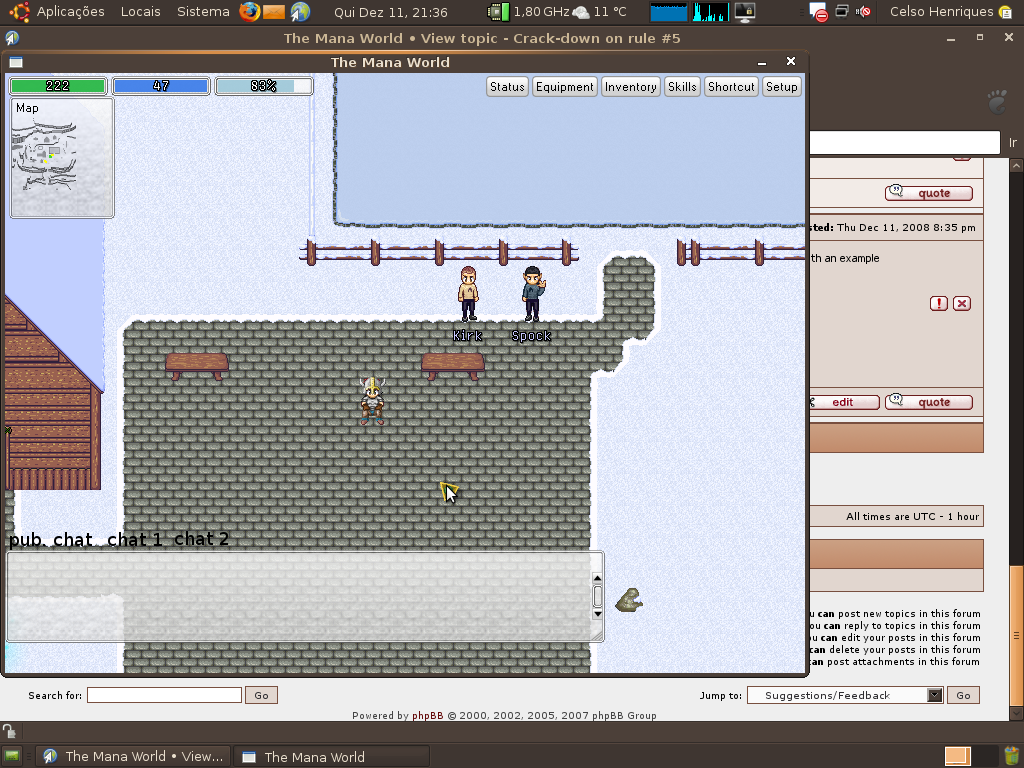Click the clock showing Qui Dez 11, 21:36
The height and width of the screenshot is (768, 1024).
391,12
